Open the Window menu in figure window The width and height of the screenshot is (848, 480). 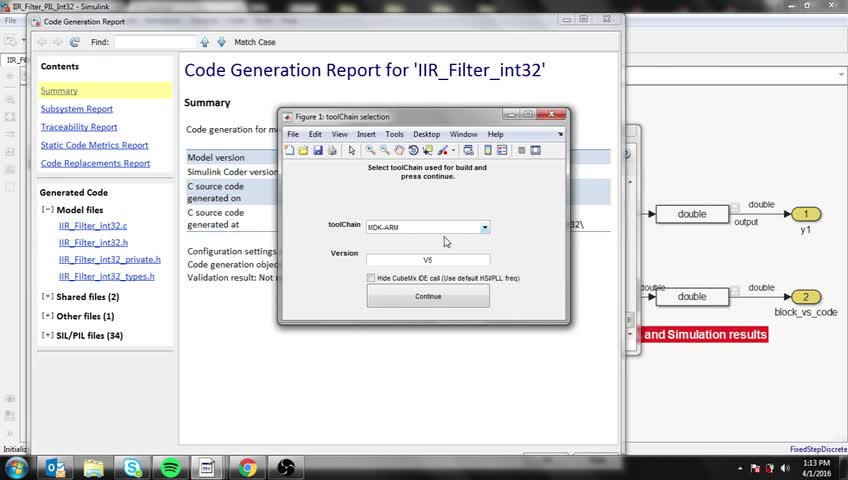point(463,134)
